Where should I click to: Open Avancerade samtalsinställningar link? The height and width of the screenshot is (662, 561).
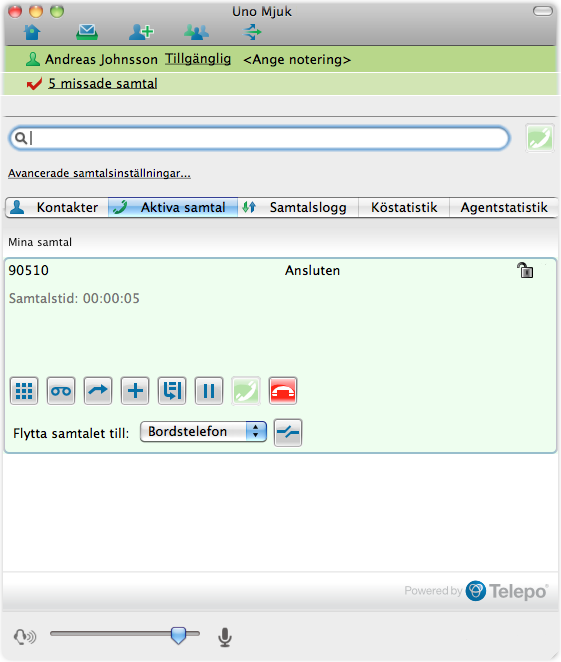coord(100,174)
